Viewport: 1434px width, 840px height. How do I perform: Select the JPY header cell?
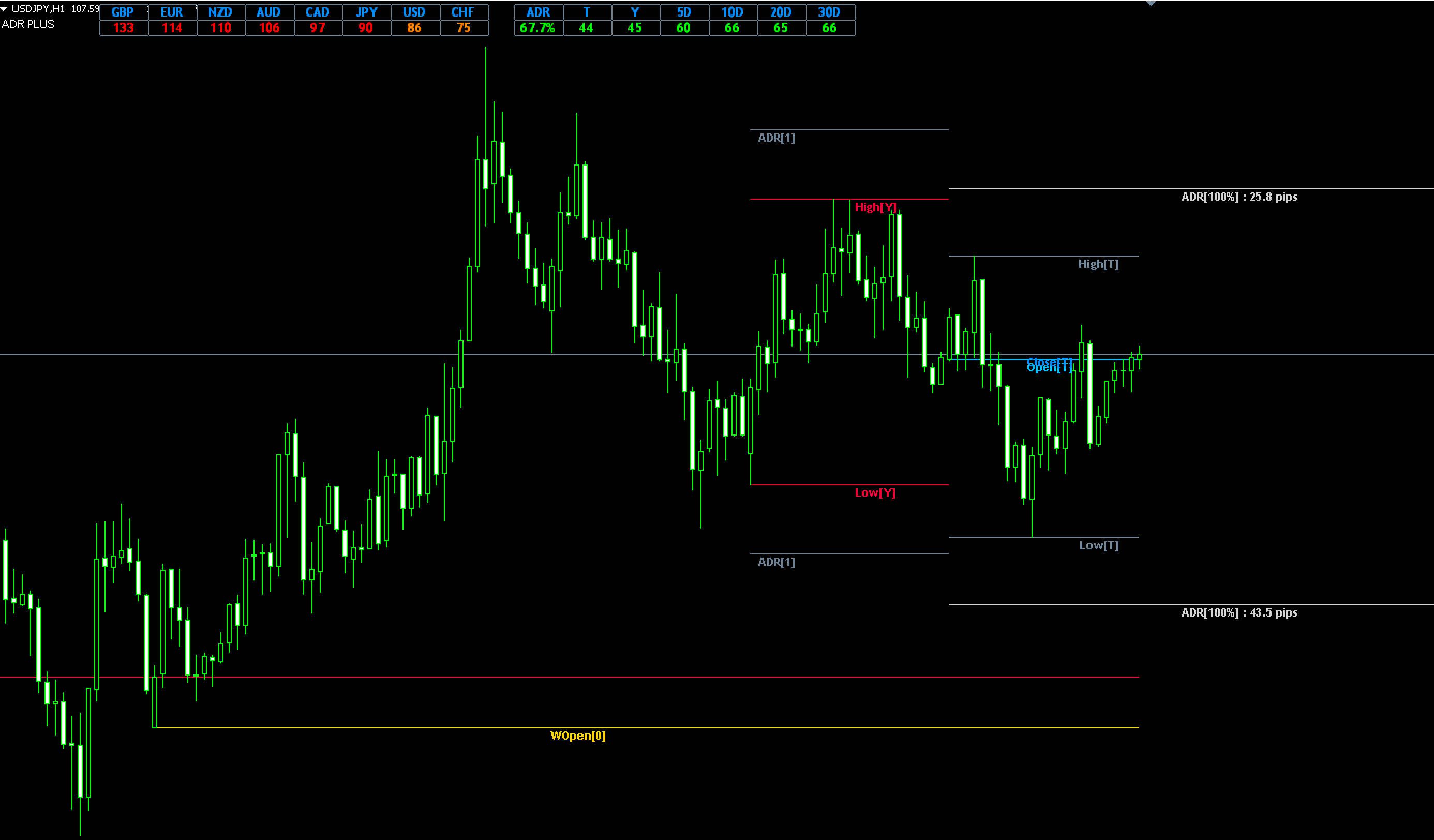coord(366,12)
